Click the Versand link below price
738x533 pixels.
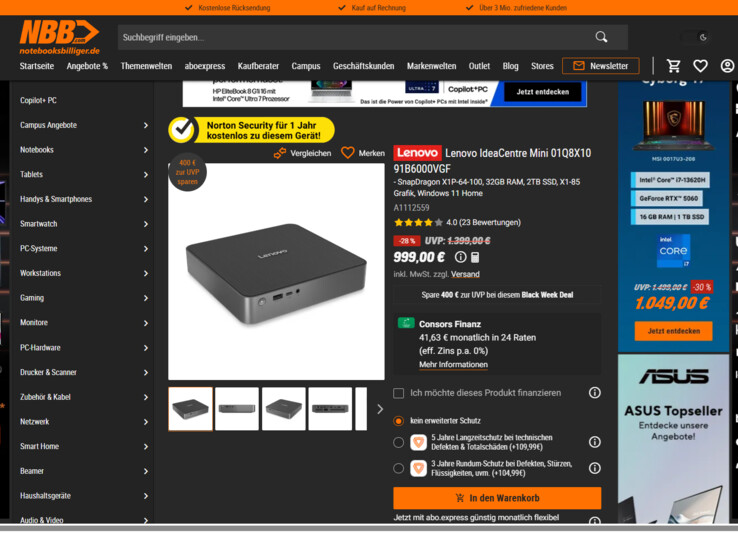(x=465, y=274)
